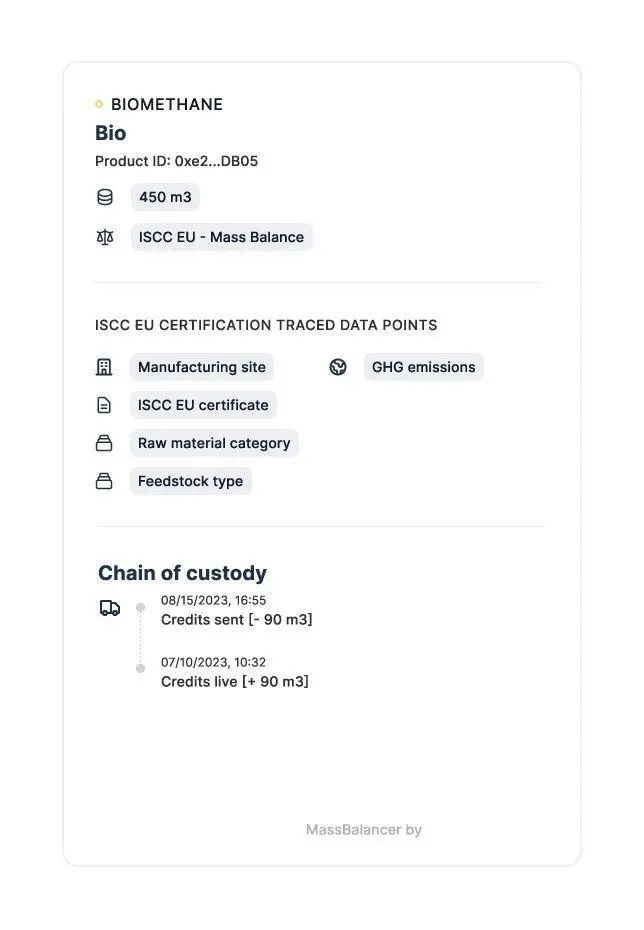Screen dimensions: 644x930
Task: Open the Manufacturing site data point
Action: 202,367
